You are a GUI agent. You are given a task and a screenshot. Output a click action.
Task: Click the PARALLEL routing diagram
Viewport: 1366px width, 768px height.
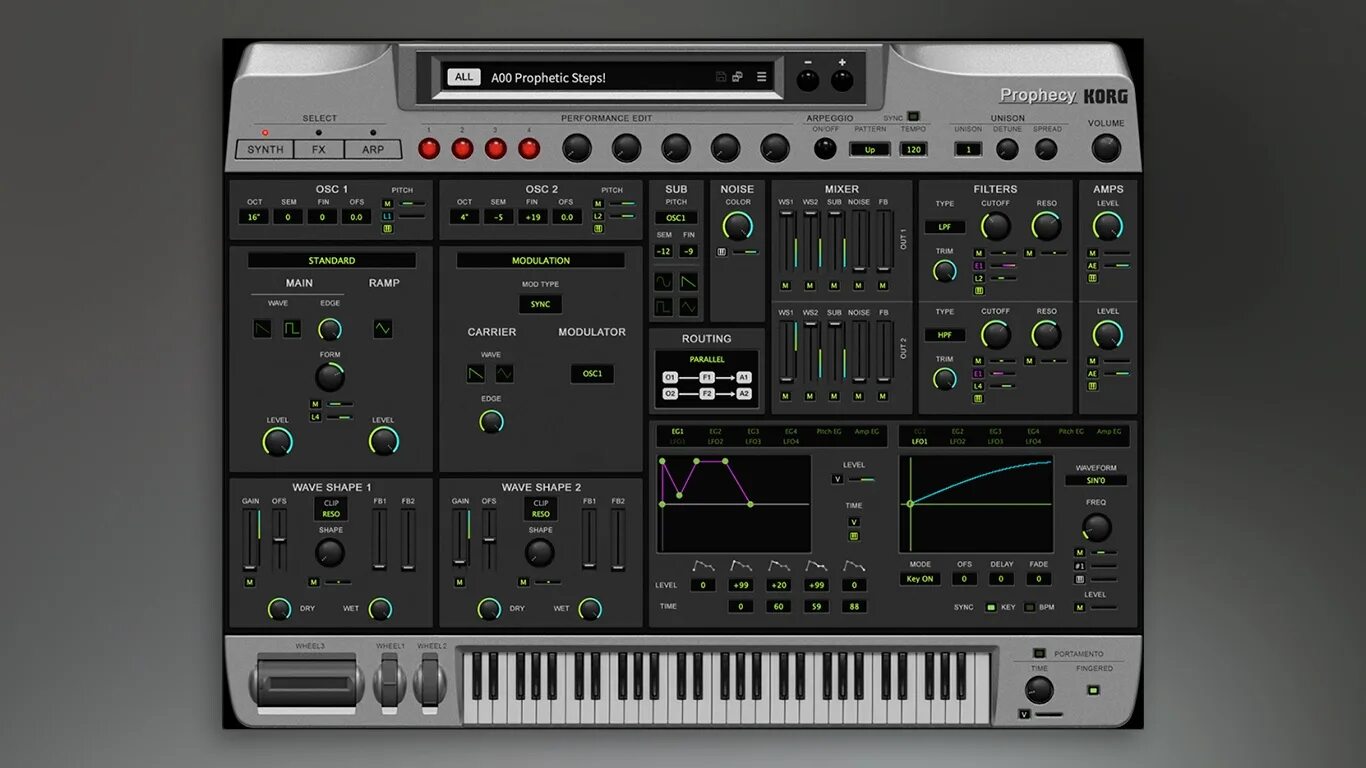706,378
